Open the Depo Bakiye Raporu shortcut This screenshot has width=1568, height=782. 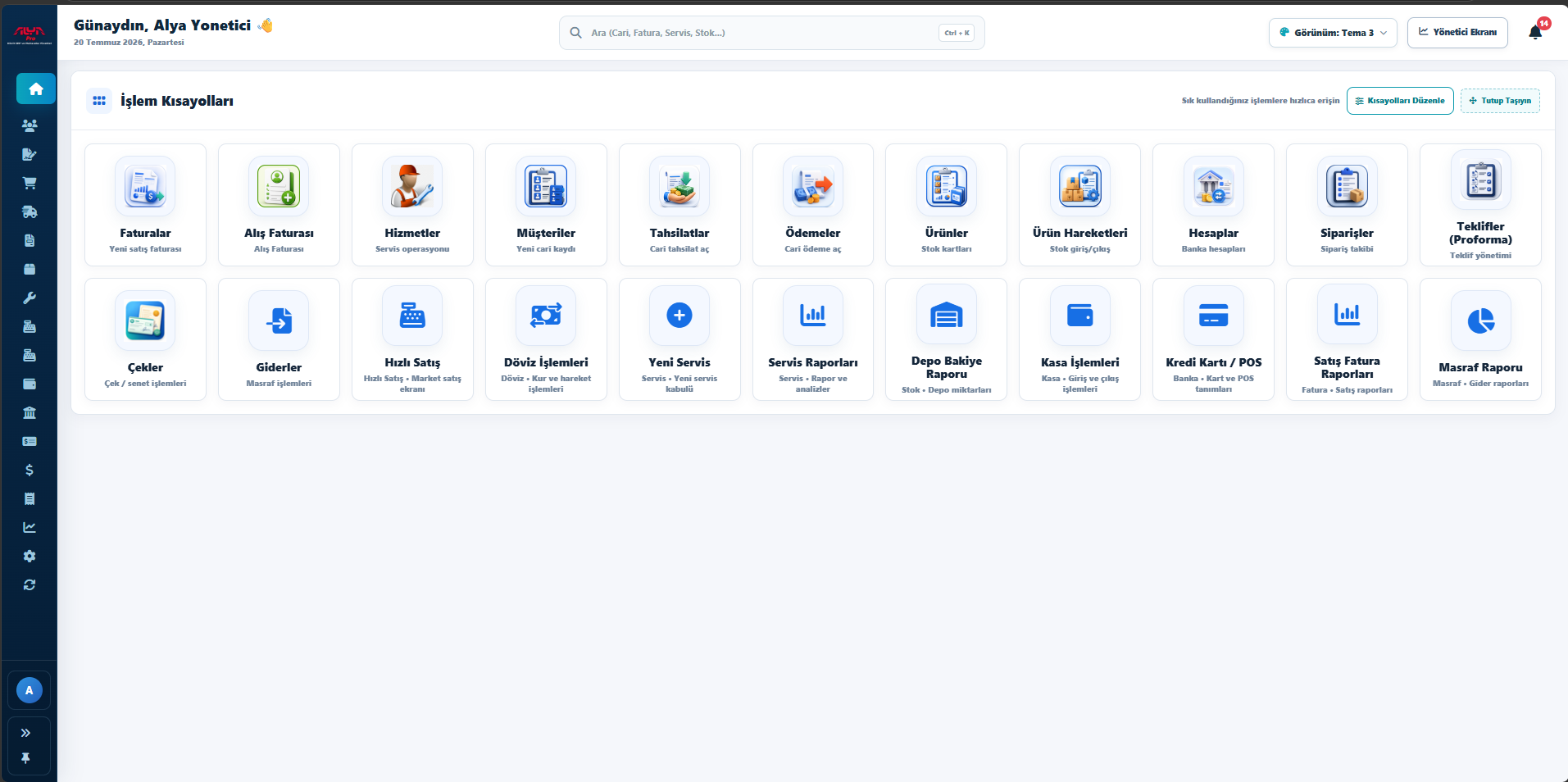click(947, 339)
